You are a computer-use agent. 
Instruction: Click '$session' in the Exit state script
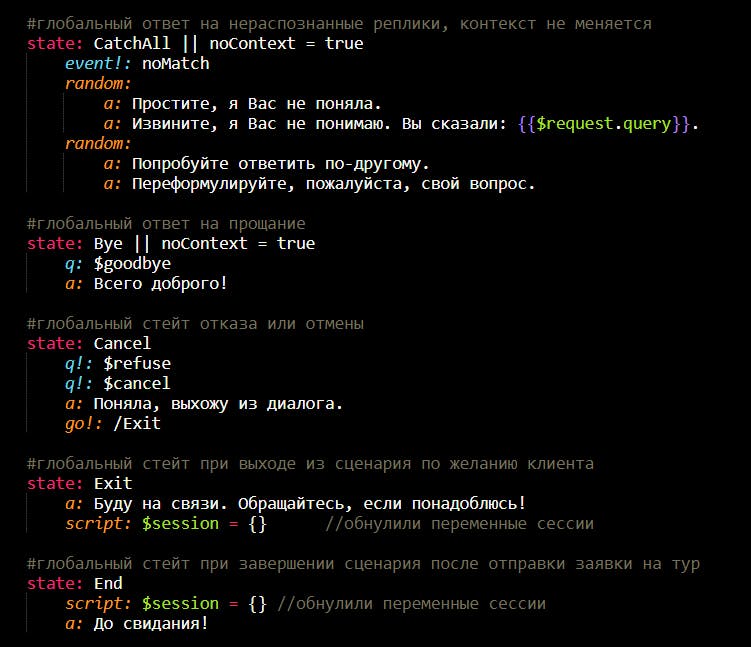click(x=180, y=524)
